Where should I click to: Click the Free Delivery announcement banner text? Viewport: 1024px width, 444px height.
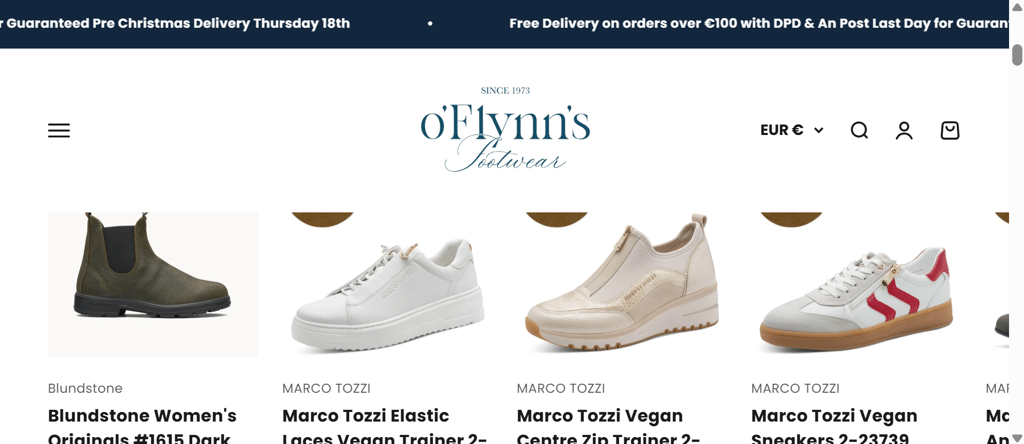coord(759,24)
